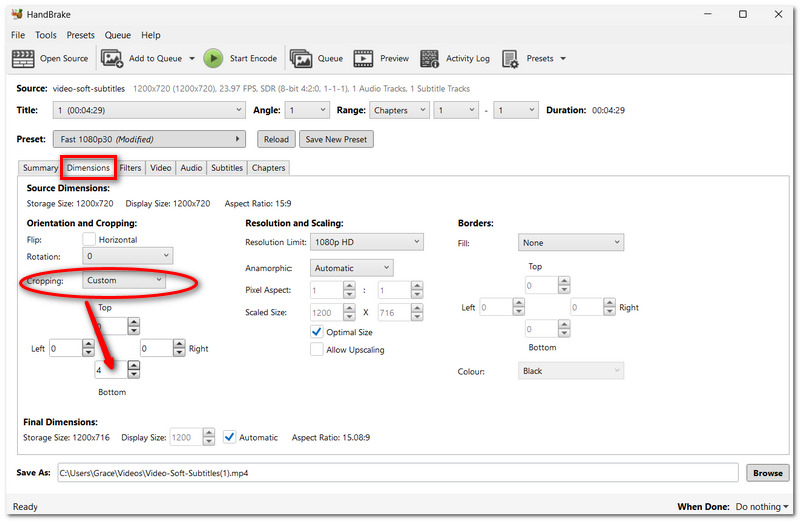Expand the Add to Queue dropdown arrow
The width and height of the screenshot is (800, 521).
pos(192,59)
